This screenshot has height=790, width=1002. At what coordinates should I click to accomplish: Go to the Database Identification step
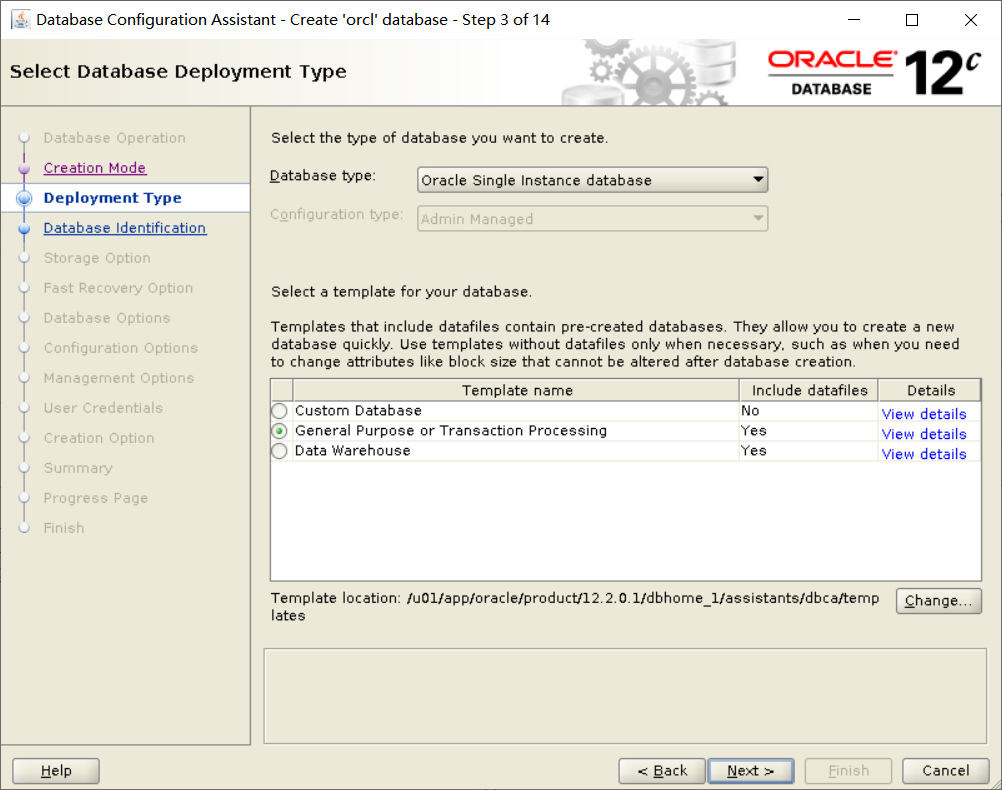click(x=124, y=227)
